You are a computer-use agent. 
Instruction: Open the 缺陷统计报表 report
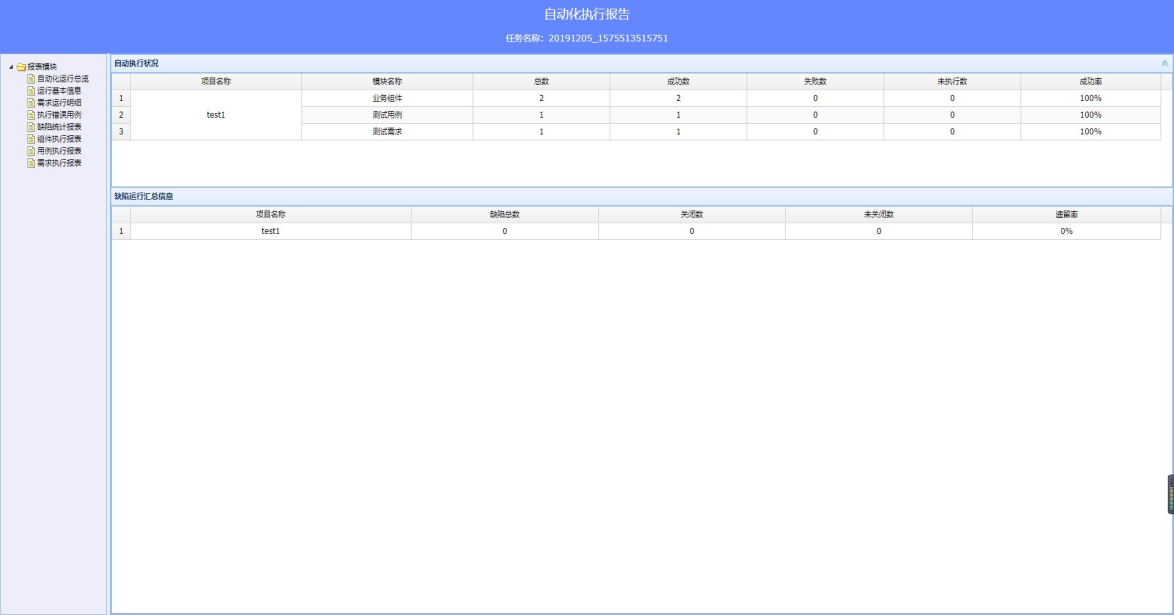tap(59, 127)
